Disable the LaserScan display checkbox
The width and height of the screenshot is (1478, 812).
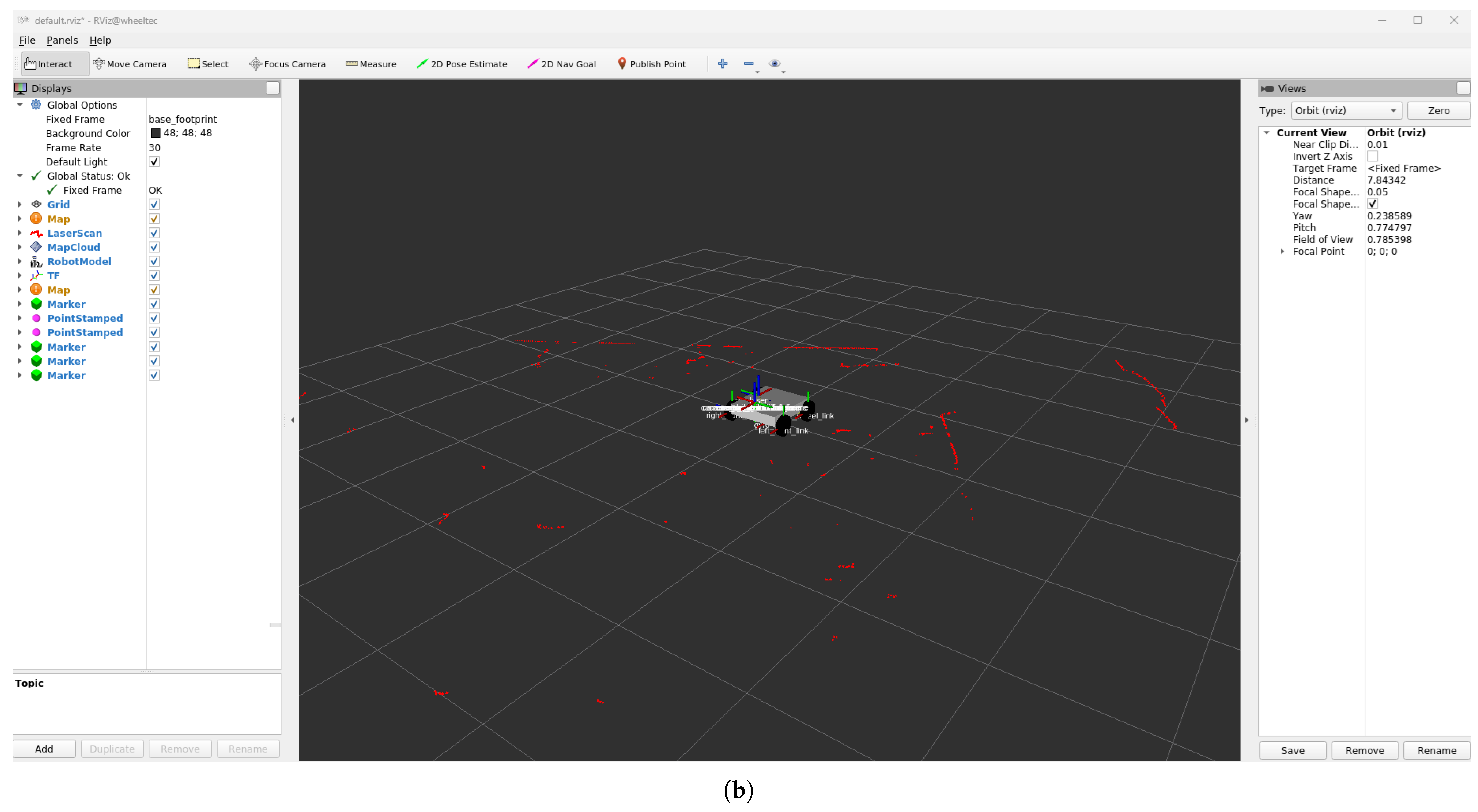click(154, 233)
